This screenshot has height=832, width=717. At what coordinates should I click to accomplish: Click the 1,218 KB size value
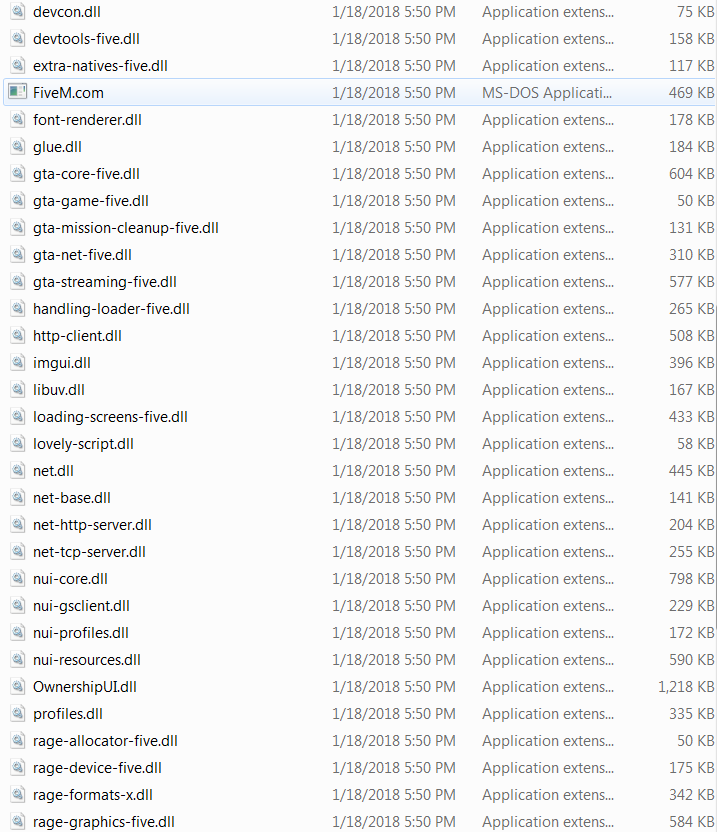pos(686,687)
